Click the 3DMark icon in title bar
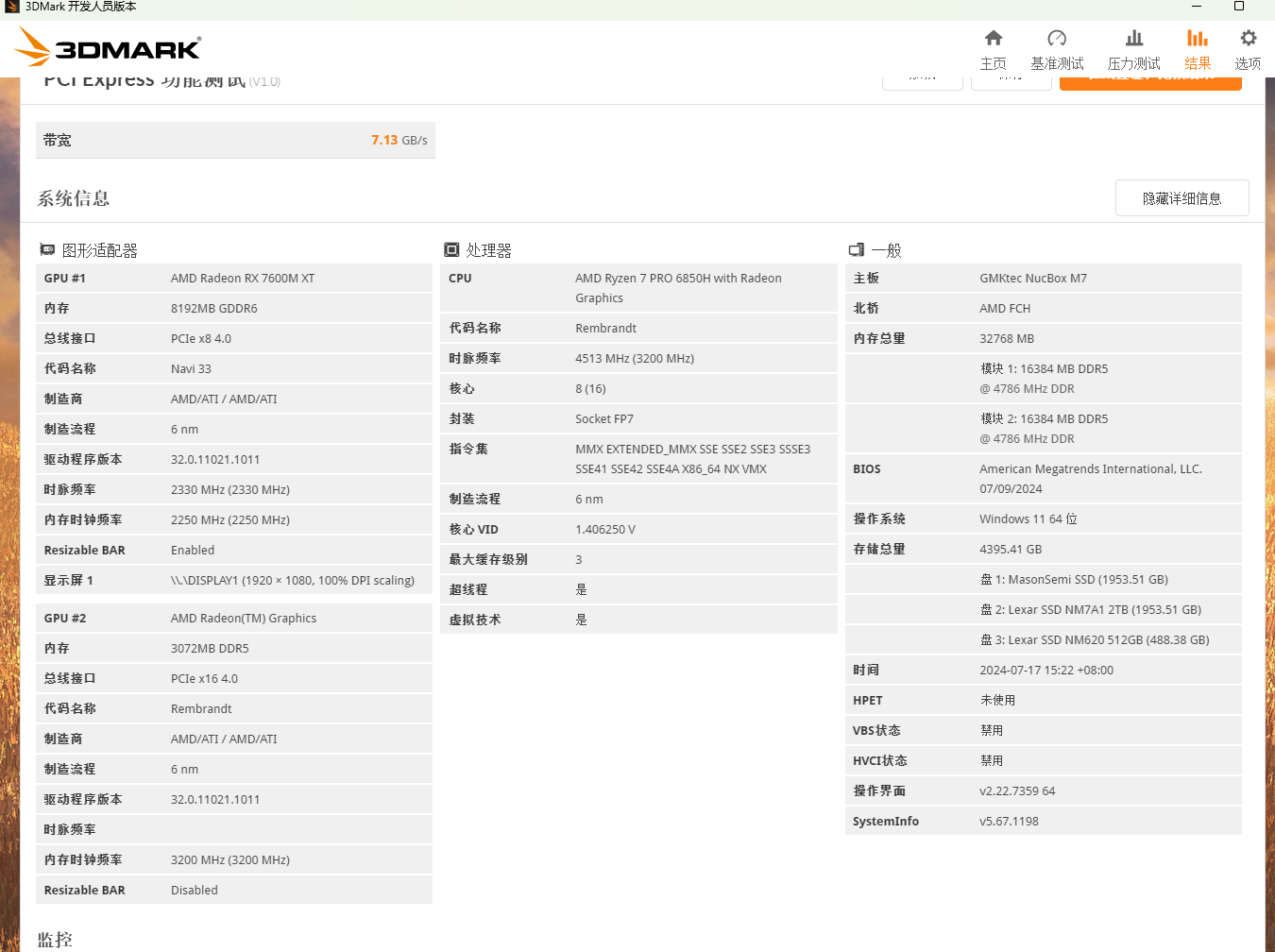This screenshot has width=1275, height=952. (11, 7)
